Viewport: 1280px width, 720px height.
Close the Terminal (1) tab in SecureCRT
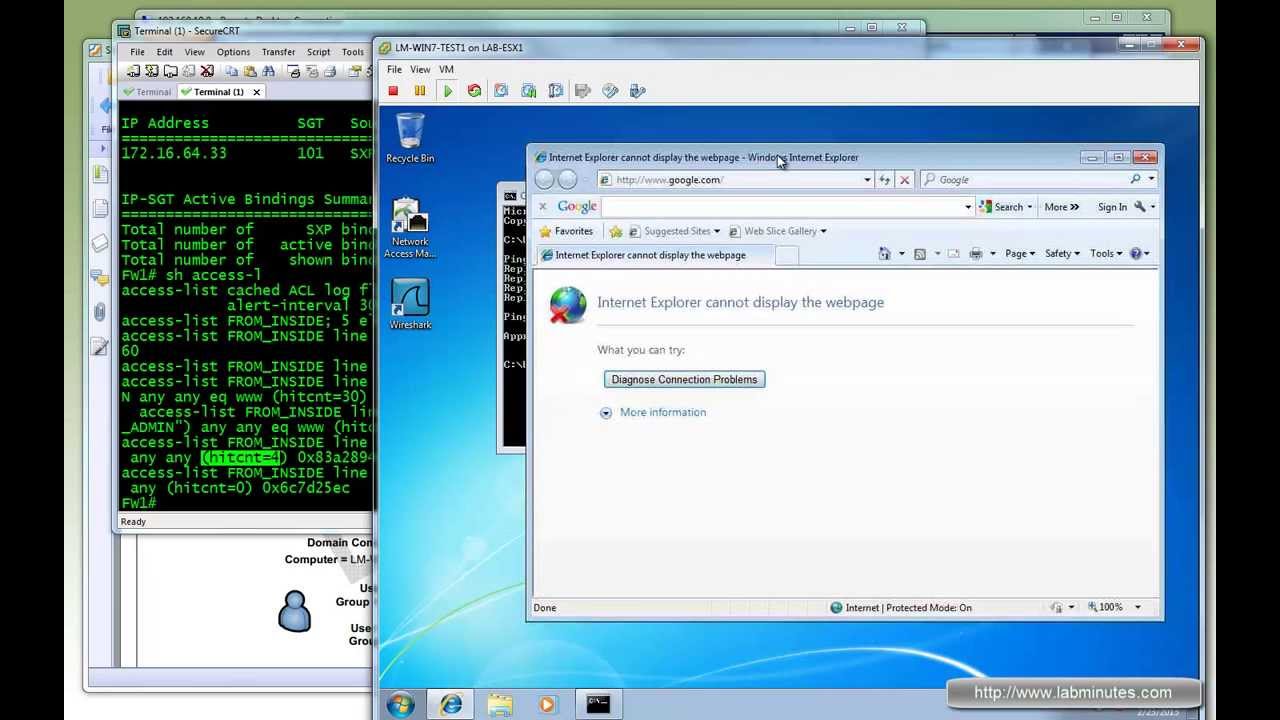(x=256, y=92)
